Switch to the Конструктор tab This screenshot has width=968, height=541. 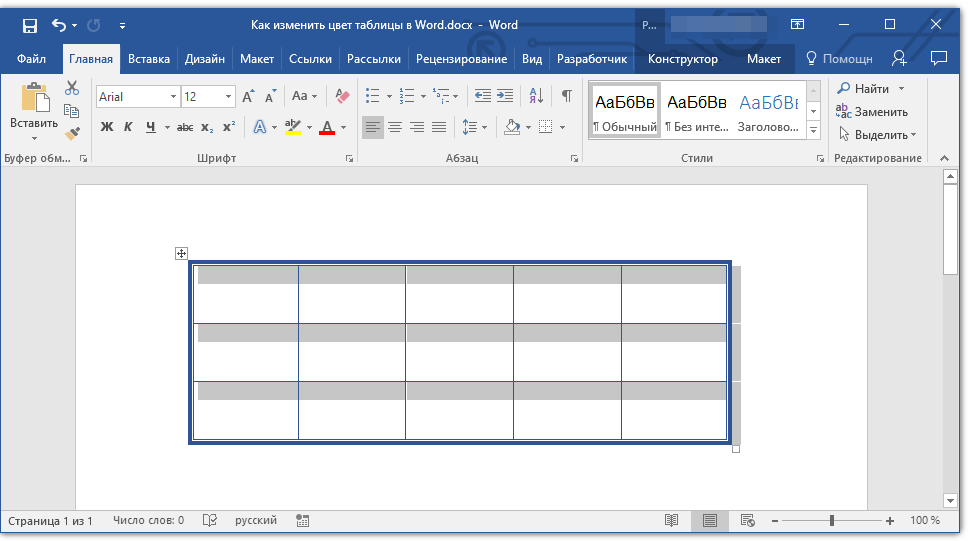click(x=682, y=59)
